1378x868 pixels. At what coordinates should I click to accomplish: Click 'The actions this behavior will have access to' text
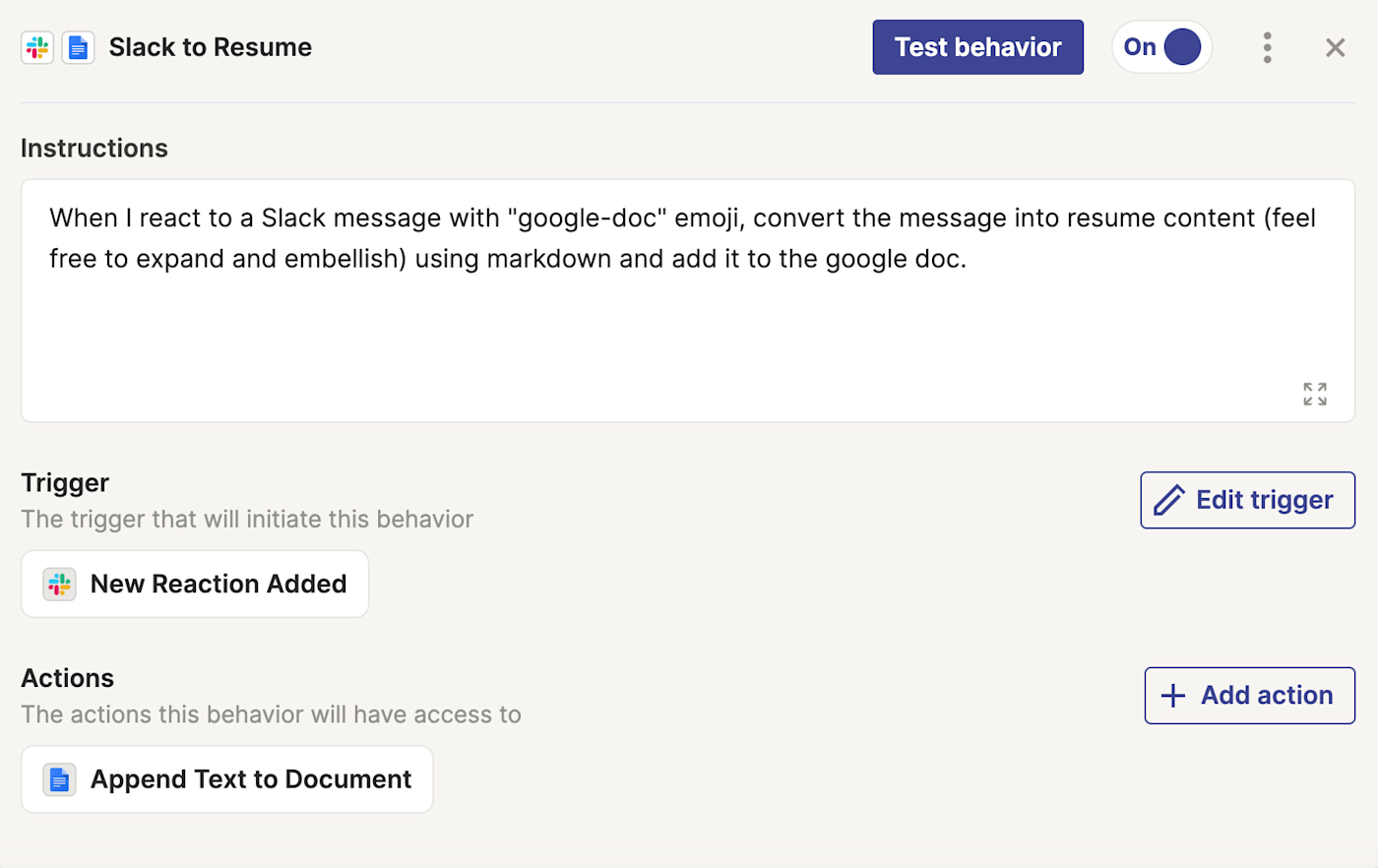coord(271,714)
